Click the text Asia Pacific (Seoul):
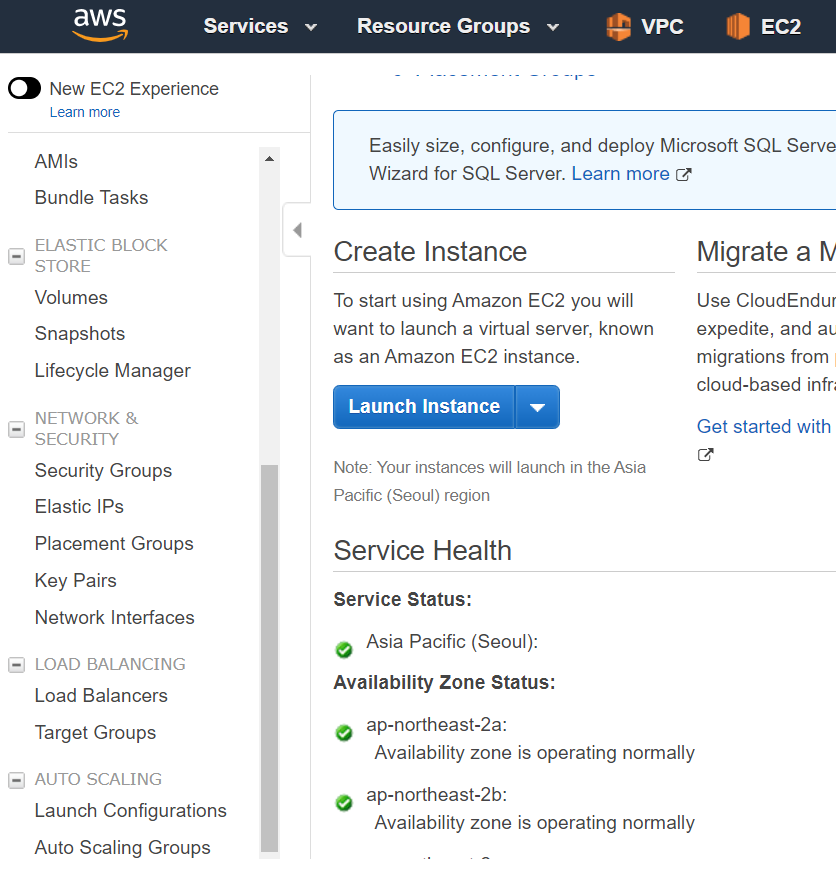The width and height of the screenshot is (836, 869). [x=452, y=642]
